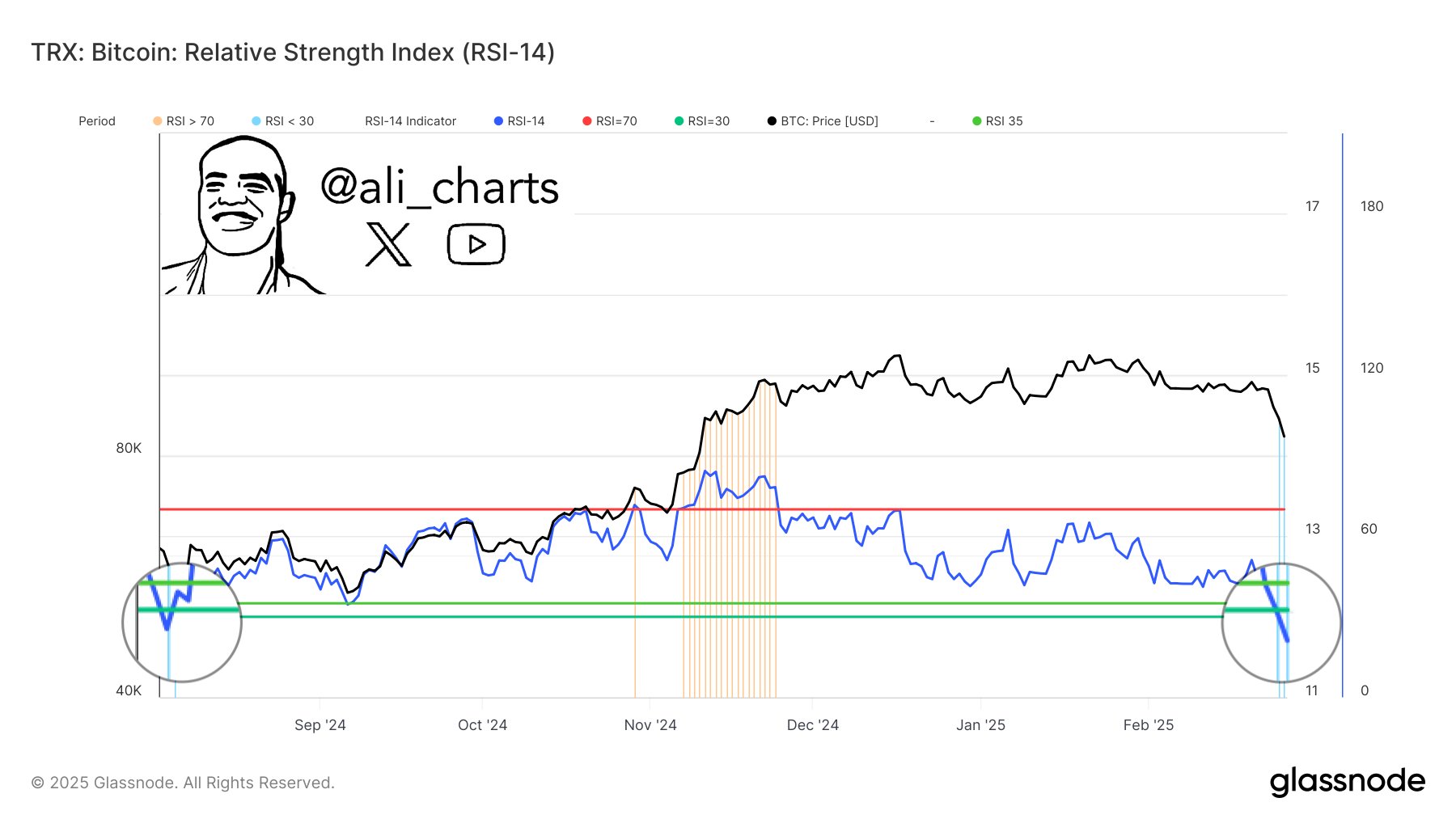The image size is (1456, 819).
Task: Click the Nov '24 x-axis label
Action: click(x=650, y=725)
